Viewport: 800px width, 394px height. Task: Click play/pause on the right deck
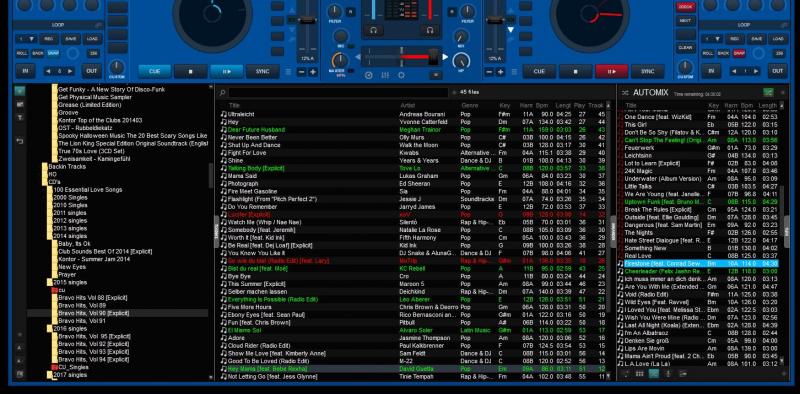tap(611, 71)
